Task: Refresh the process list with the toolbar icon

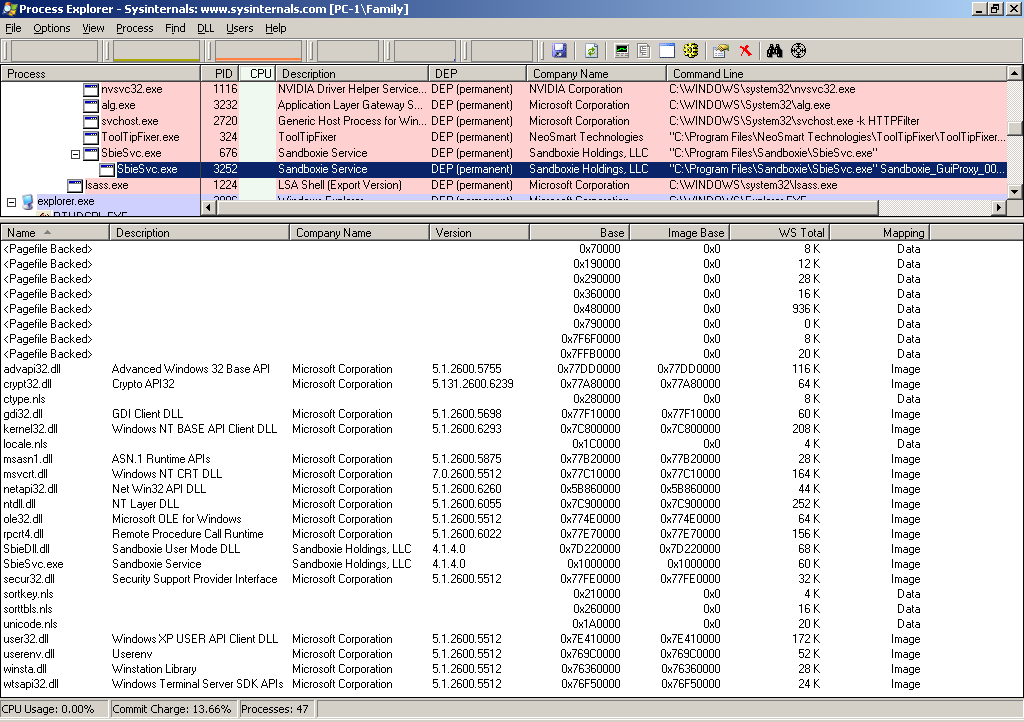Action: (x=591, y=51)
